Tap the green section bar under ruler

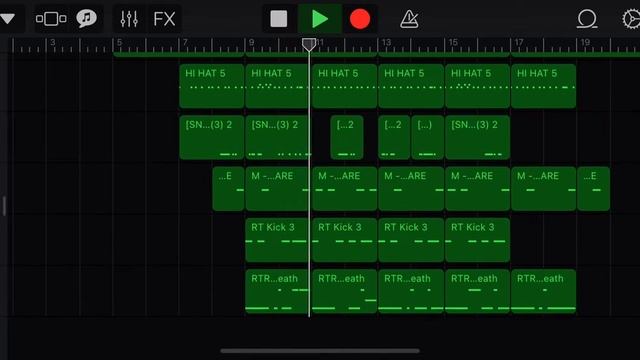(x=376, y=54)
